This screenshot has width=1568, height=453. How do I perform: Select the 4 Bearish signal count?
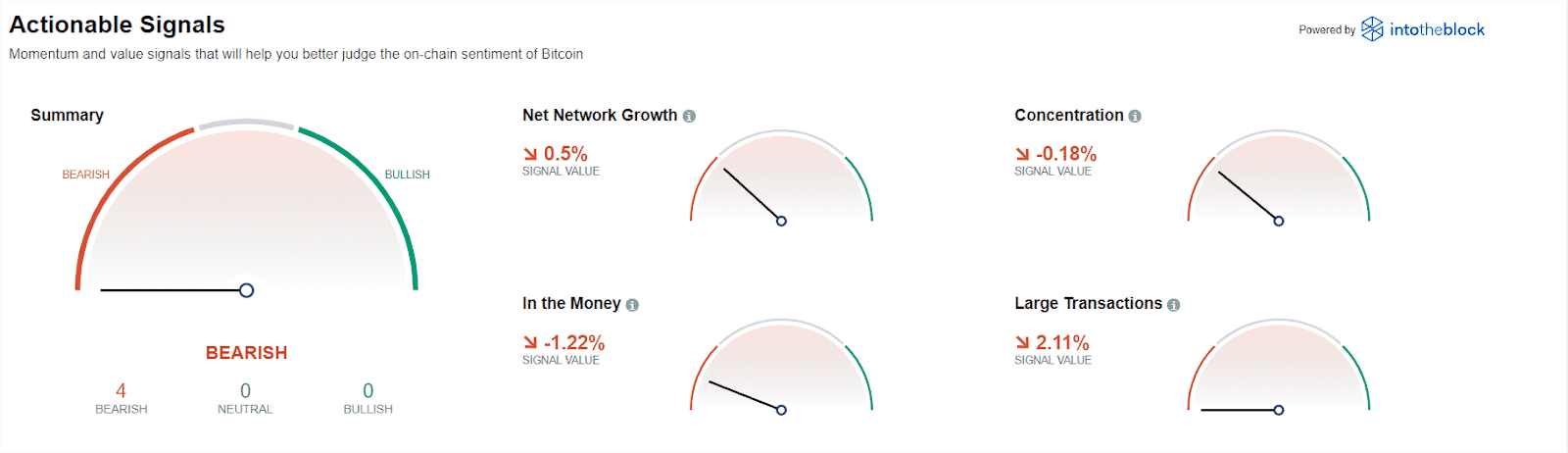pyautogui.click(x=122, y=391)
